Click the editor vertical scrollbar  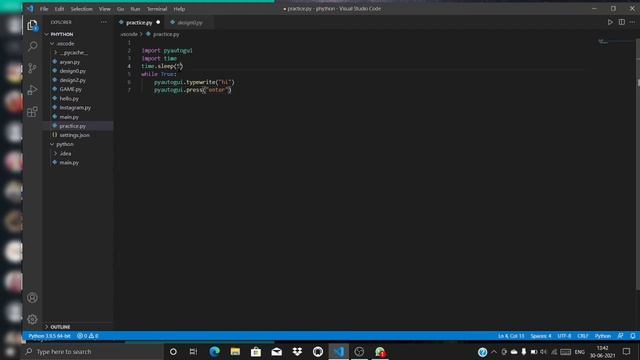tap(638, 163)
